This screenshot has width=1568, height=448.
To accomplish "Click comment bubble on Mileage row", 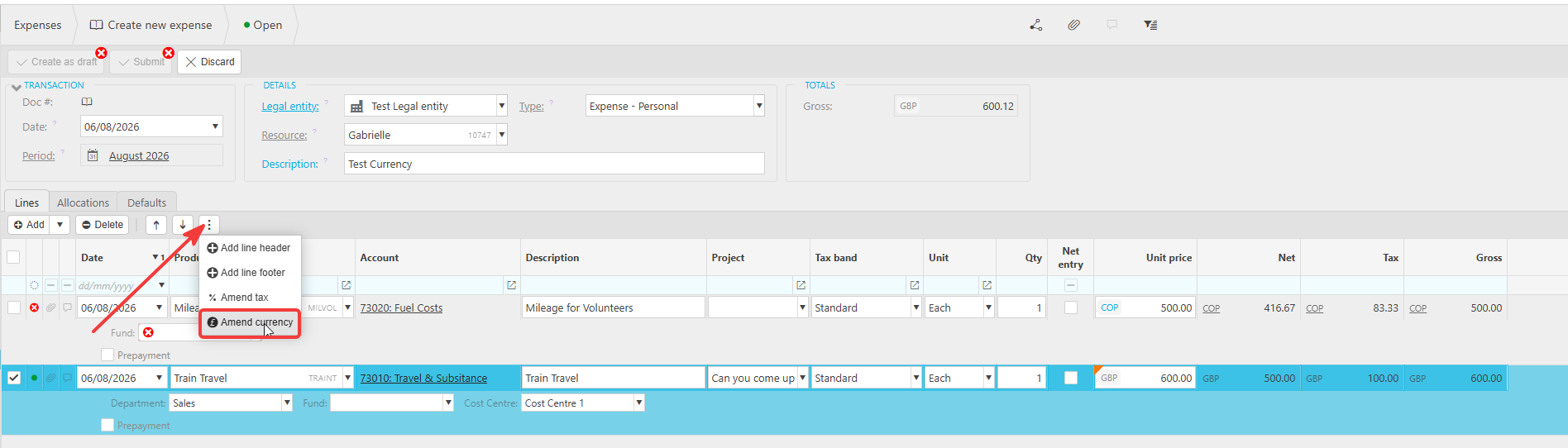I will [67, 307].
